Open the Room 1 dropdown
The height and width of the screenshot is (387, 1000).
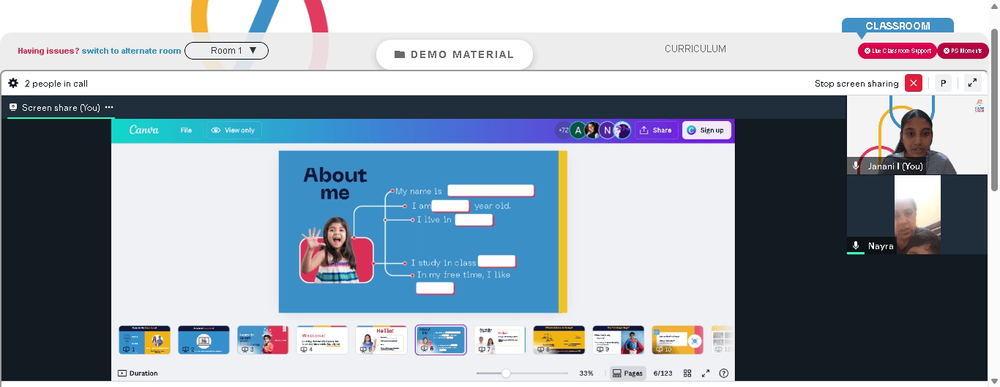click(226, 50)
